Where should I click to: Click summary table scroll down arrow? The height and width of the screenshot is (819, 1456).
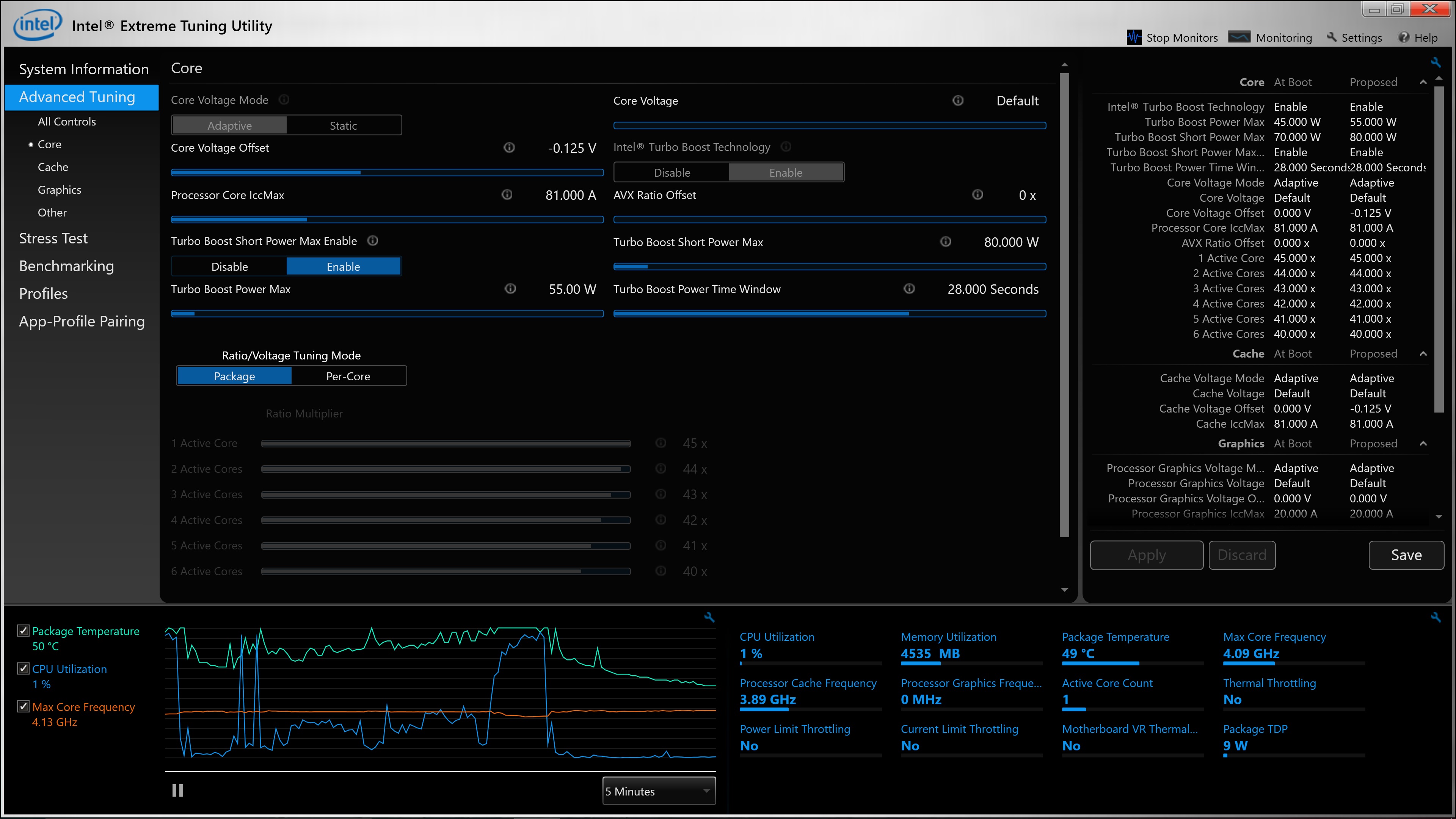(x=1439, y=516)
